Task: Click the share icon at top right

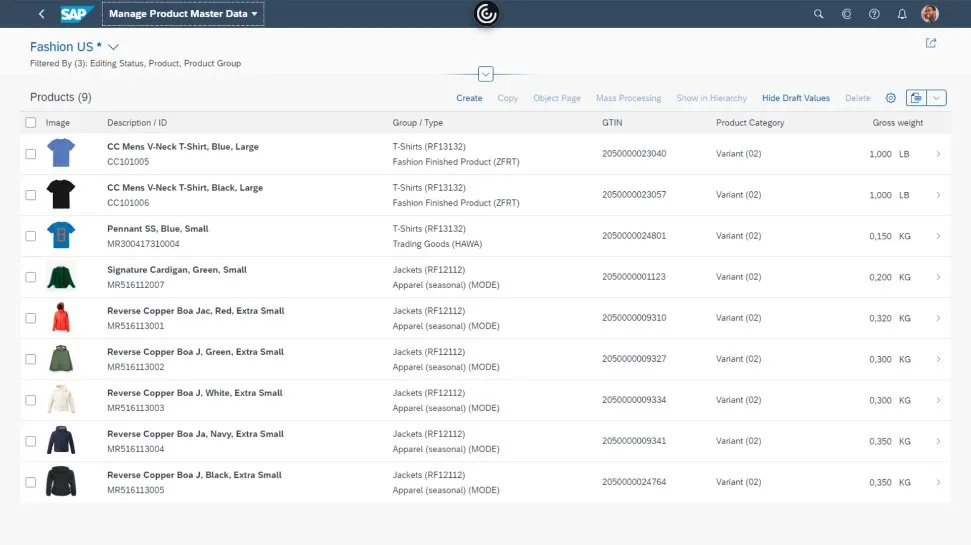Action: coord(931,43)
